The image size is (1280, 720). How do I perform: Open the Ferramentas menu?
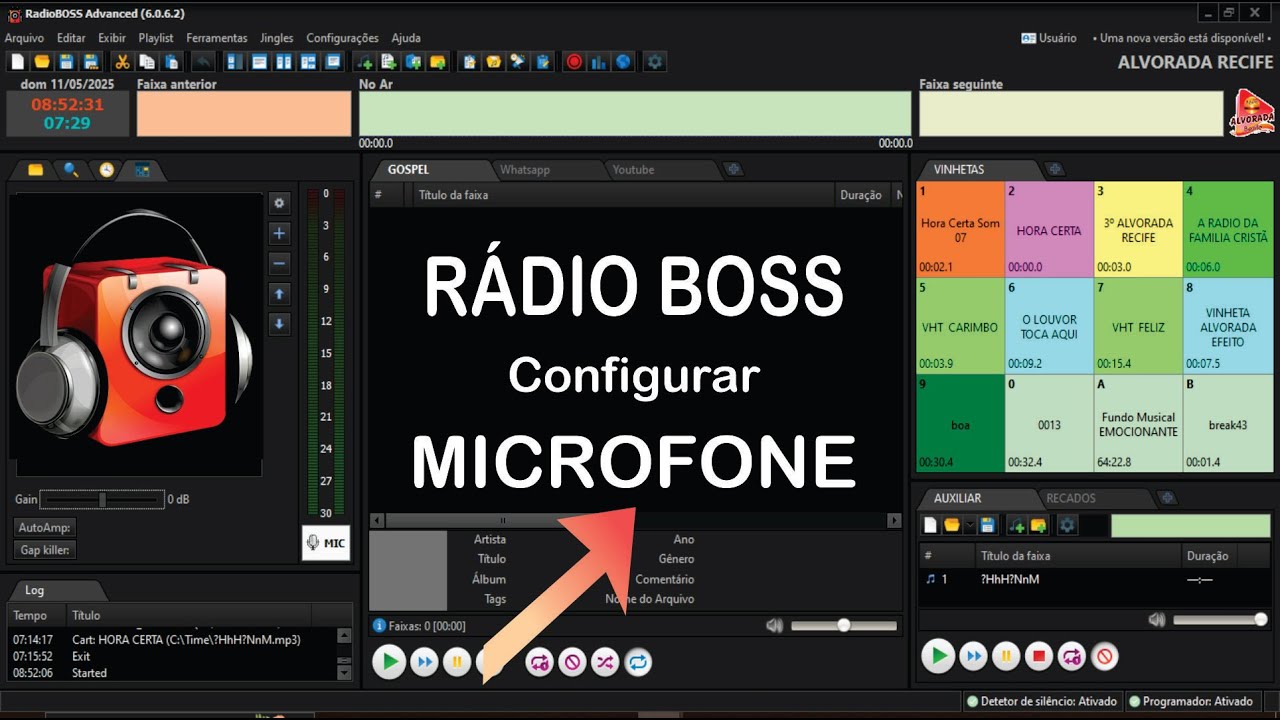tap(217, 38)
